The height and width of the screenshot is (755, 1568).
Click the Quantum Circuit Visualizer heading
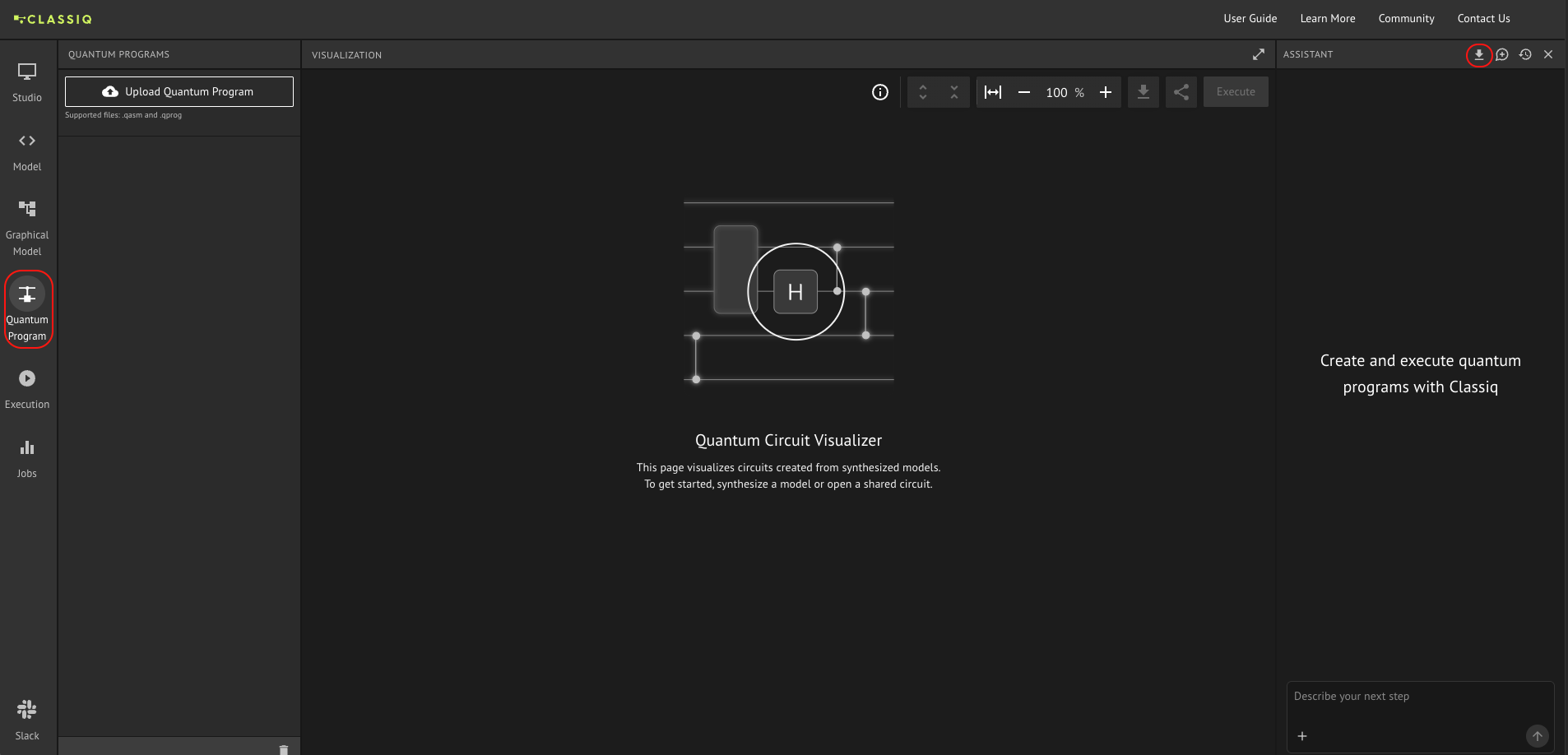[x=788, y=441]
